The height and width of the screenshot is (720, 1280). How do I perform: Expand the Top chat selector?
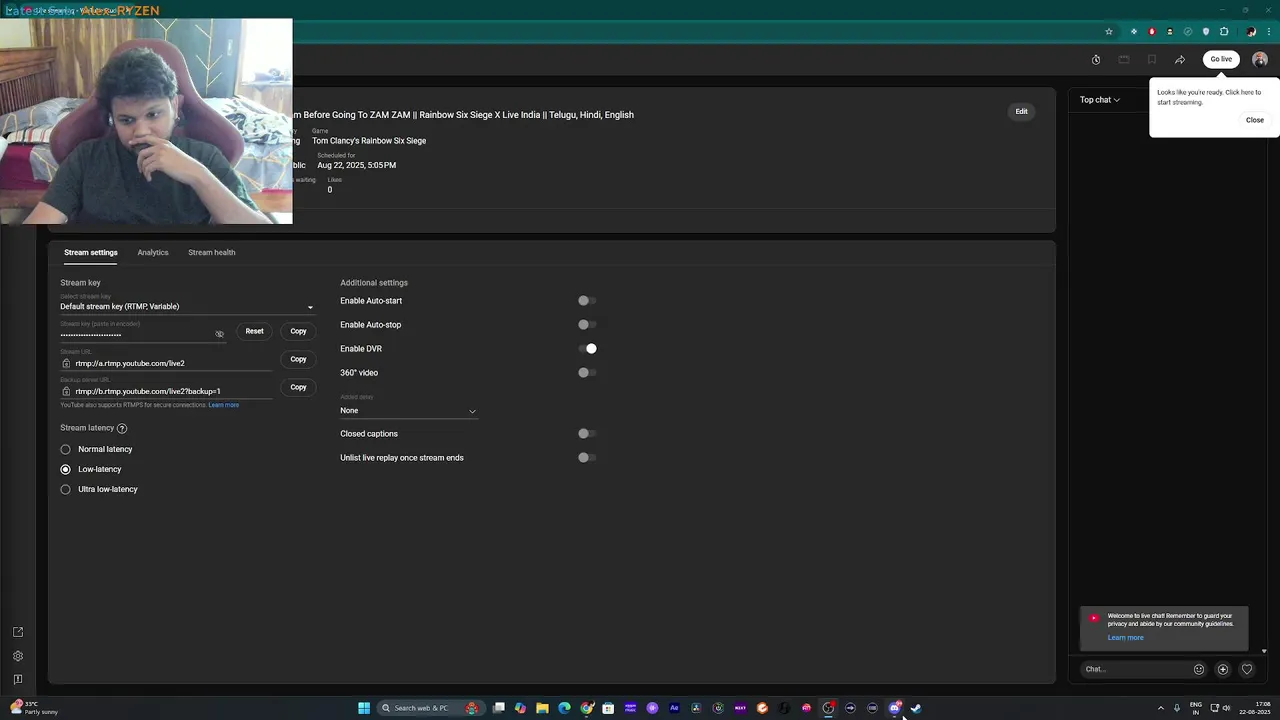point(1100,100)
